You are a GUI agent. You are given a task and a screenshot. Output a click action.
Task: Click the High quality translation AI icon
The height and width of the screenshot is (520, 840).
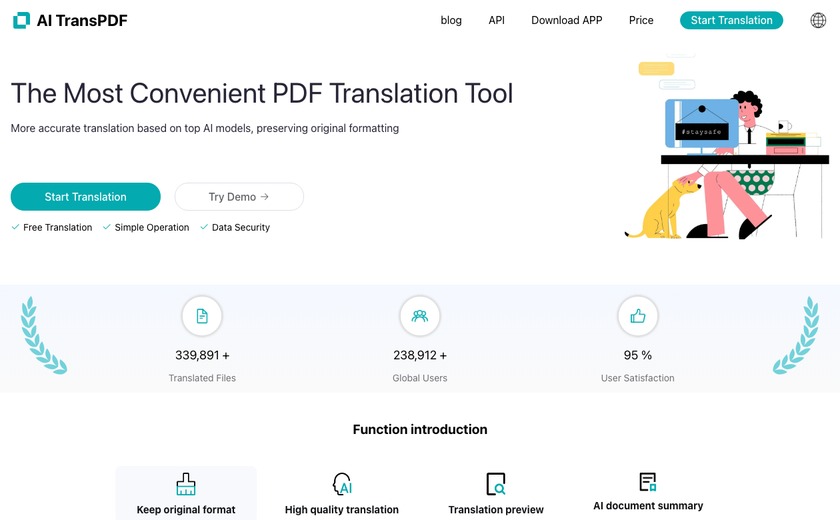(x=342, y=484)
